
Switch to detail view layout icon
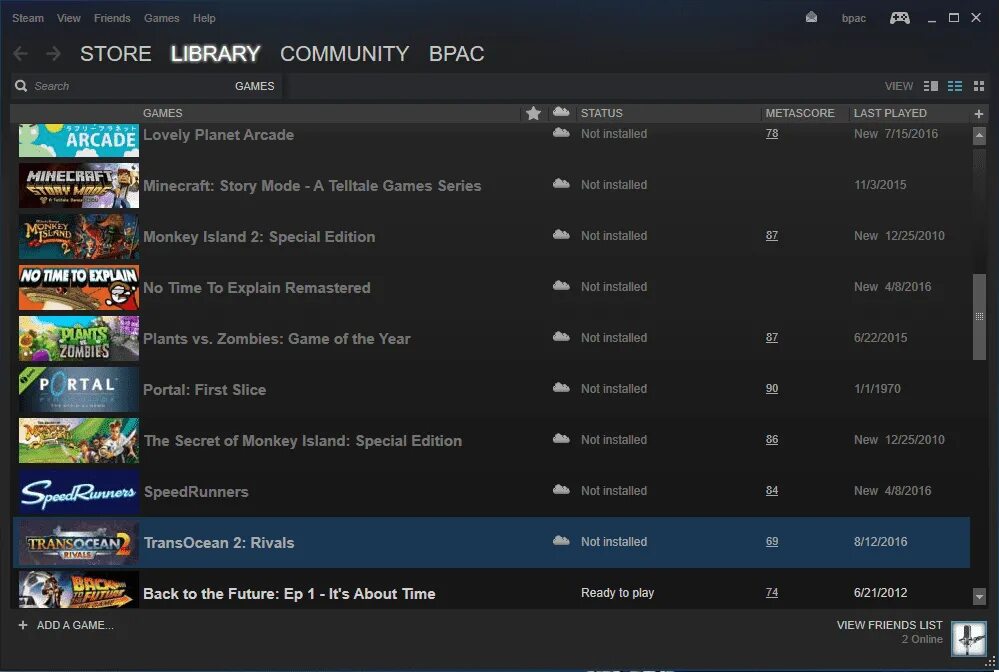point(931,86)
